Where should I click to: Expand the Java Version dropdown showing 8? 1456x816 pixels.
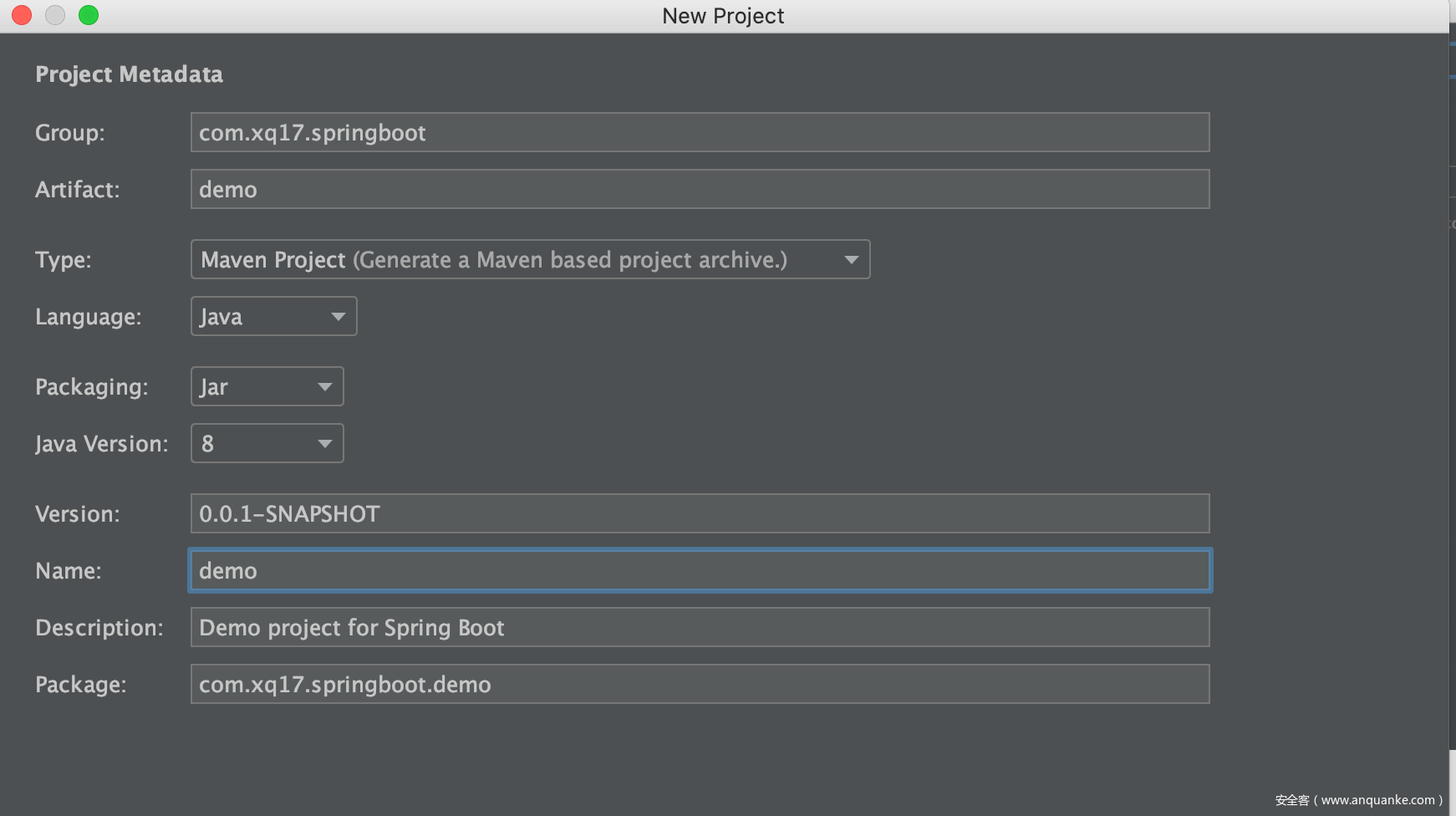(267, 443)
